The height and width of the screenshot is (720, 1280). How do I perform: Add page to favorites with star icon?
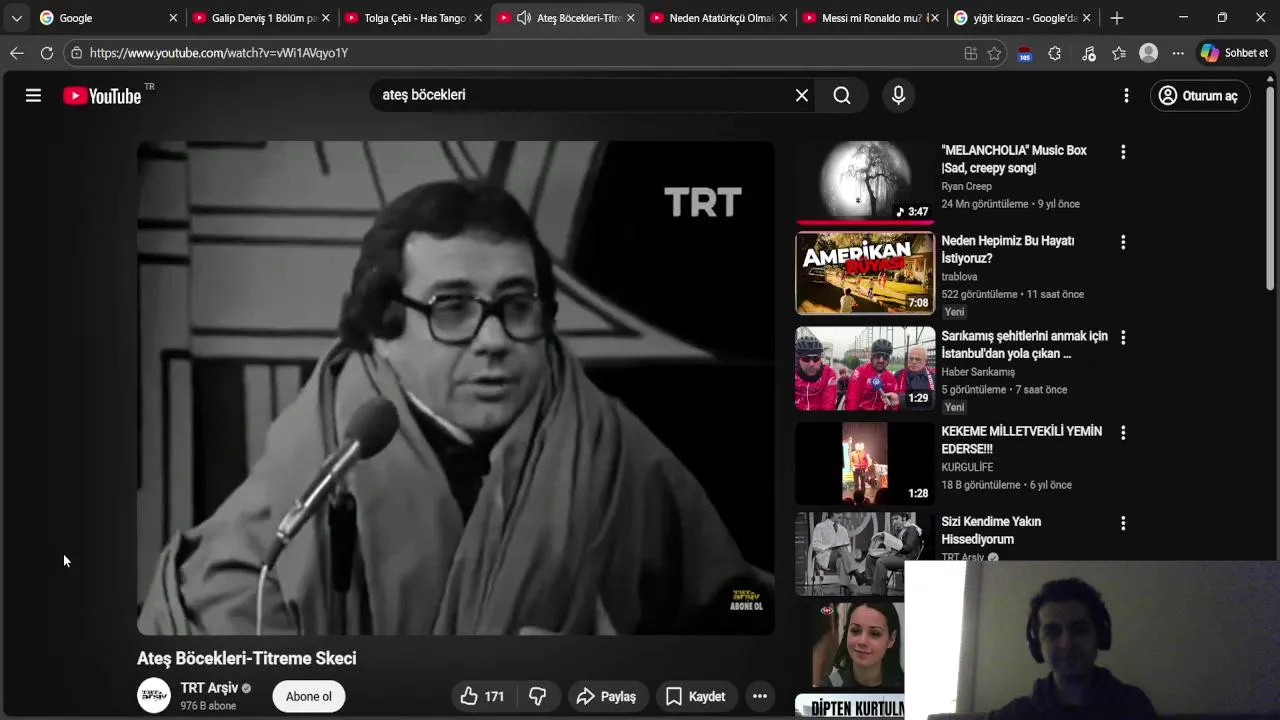tap(994, 54)
